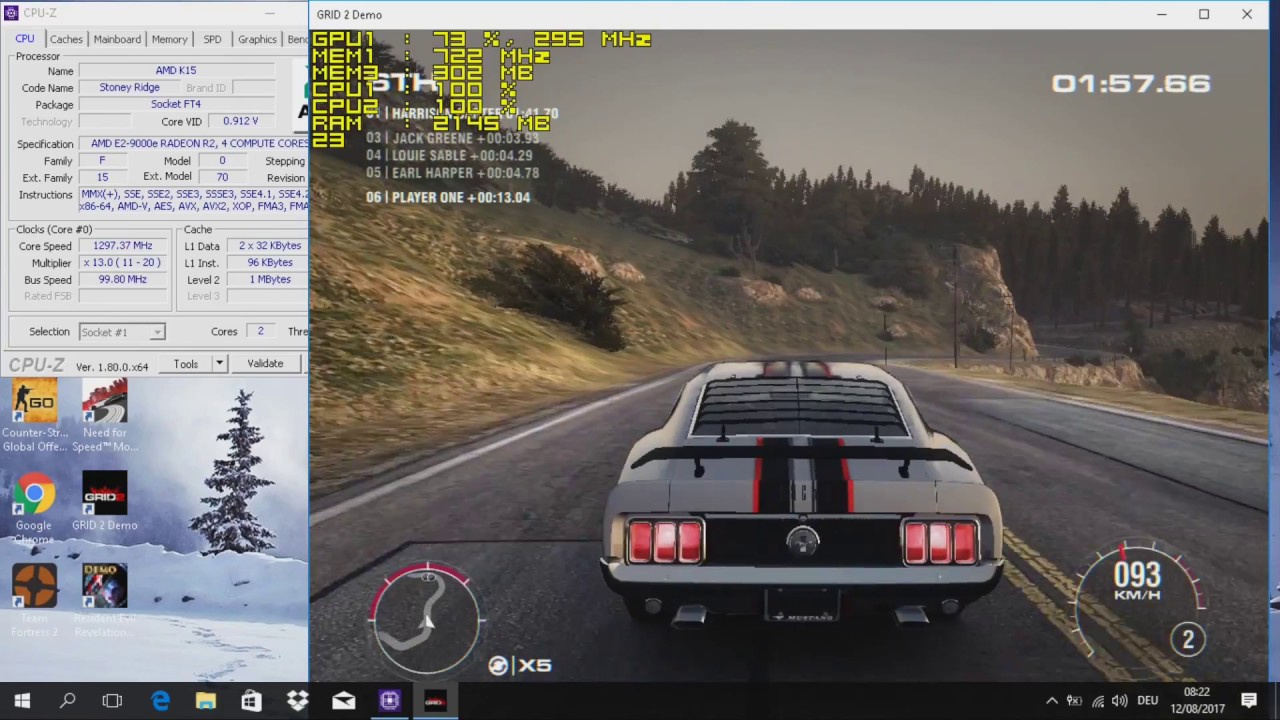Open taskbar search magnifier
Screen dimensions: 1280x720
67,701
